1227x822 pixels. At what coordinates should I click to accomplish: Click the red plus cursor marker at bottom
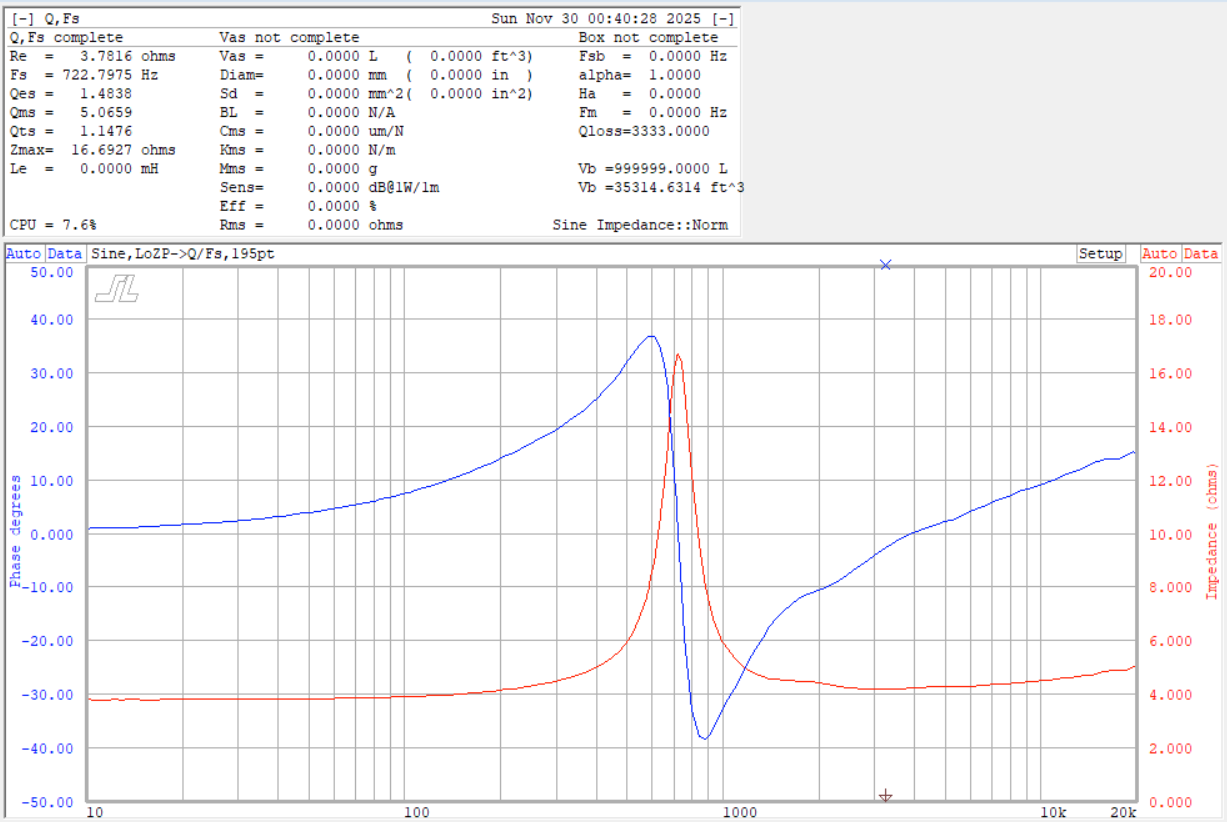pyautogui.click(x=885, y=796)
